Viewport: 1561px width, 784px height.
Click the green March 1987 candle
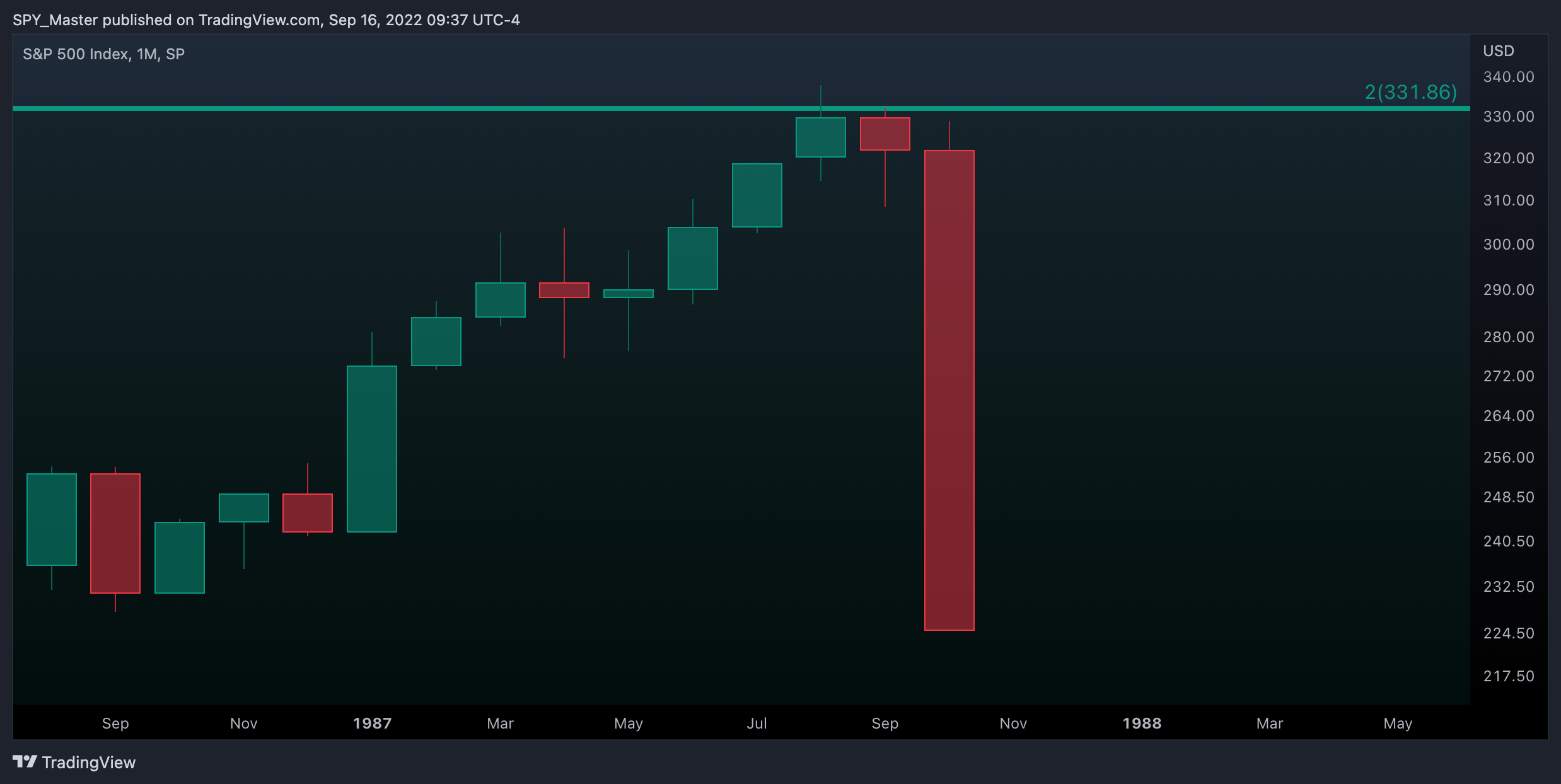500,300
